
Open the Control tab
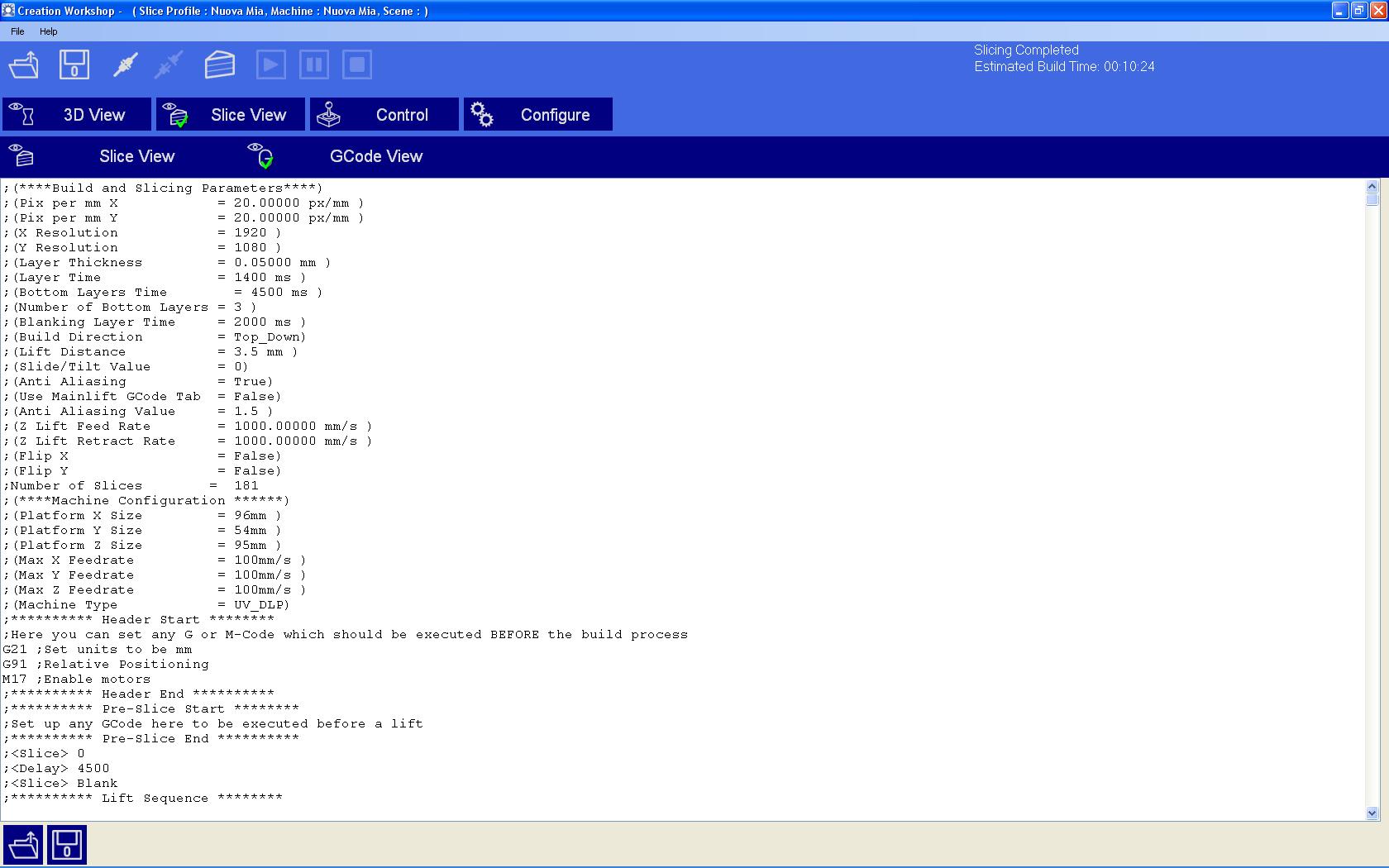(384, 115)
